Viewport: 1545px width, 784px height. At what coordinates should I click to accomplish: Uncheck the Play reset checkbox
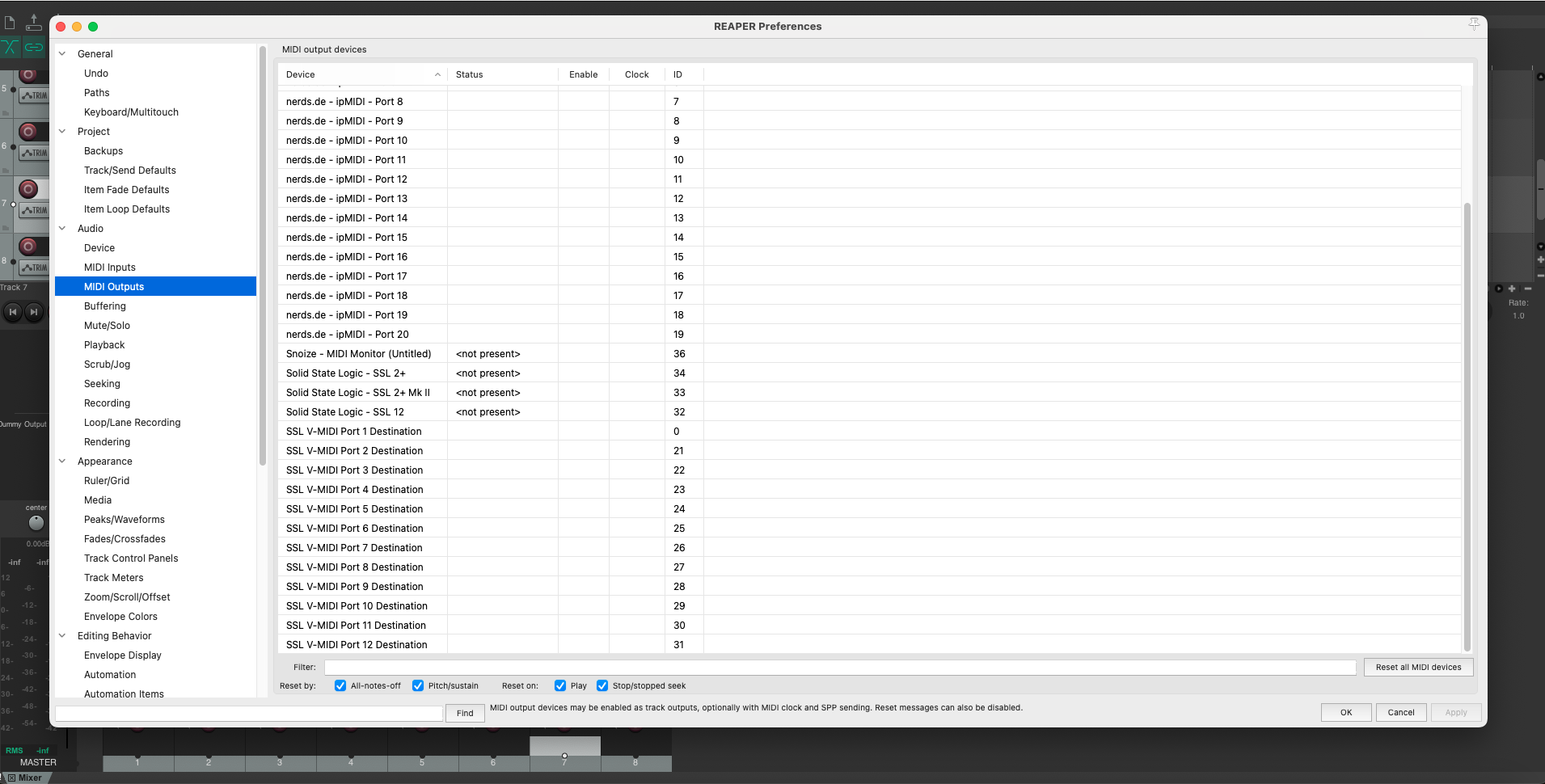pos(560,685)
